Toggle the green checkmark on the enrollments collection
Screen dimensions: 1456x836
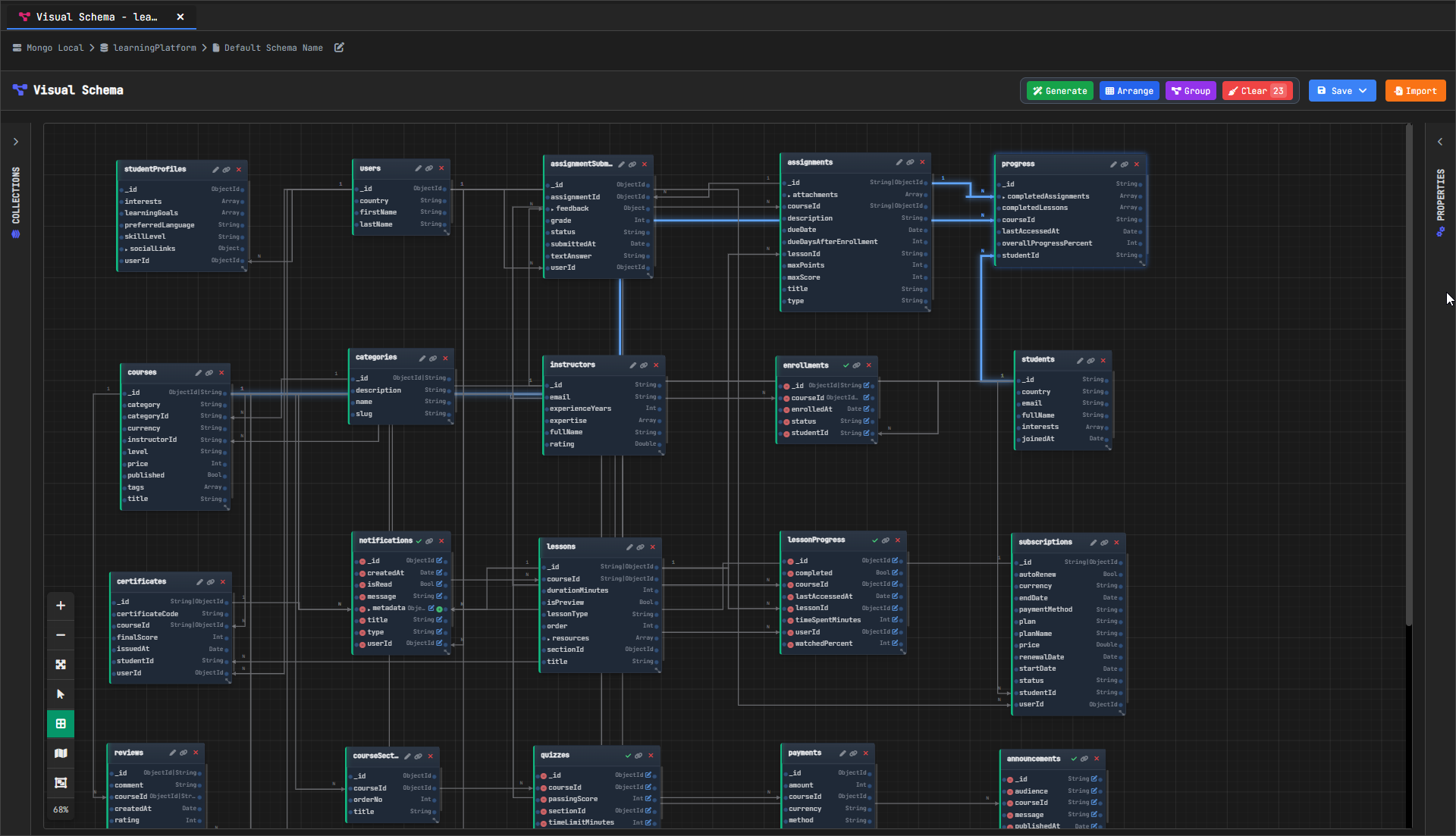pos(846,365)
